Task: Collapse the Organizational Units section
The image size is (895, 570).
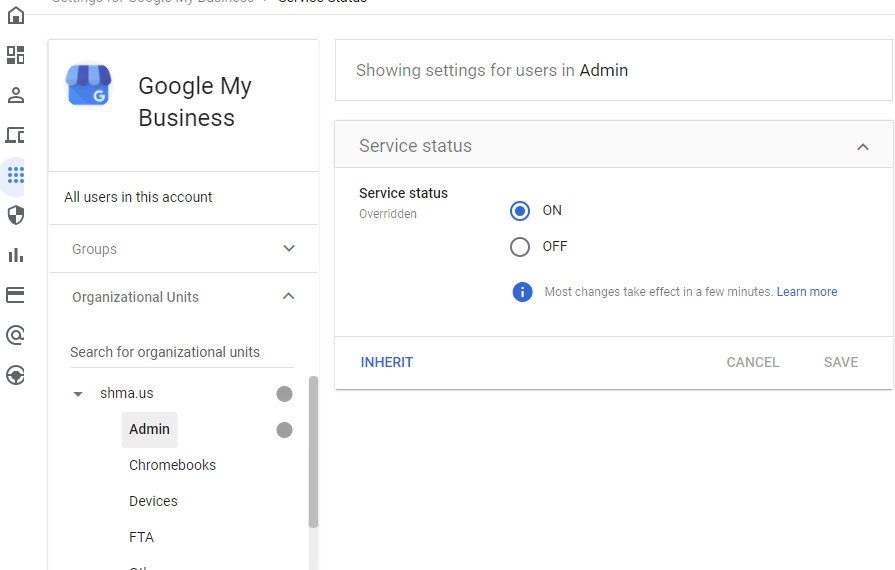Action: (x=289, y=297)
